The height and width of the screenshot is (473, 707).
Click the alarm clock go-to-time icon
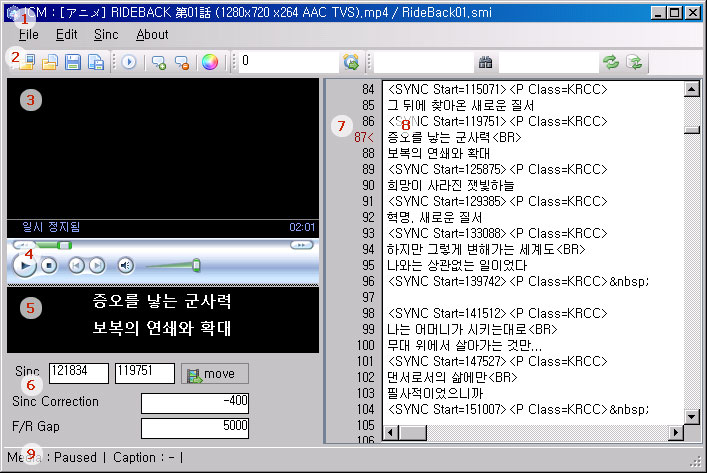351,62
